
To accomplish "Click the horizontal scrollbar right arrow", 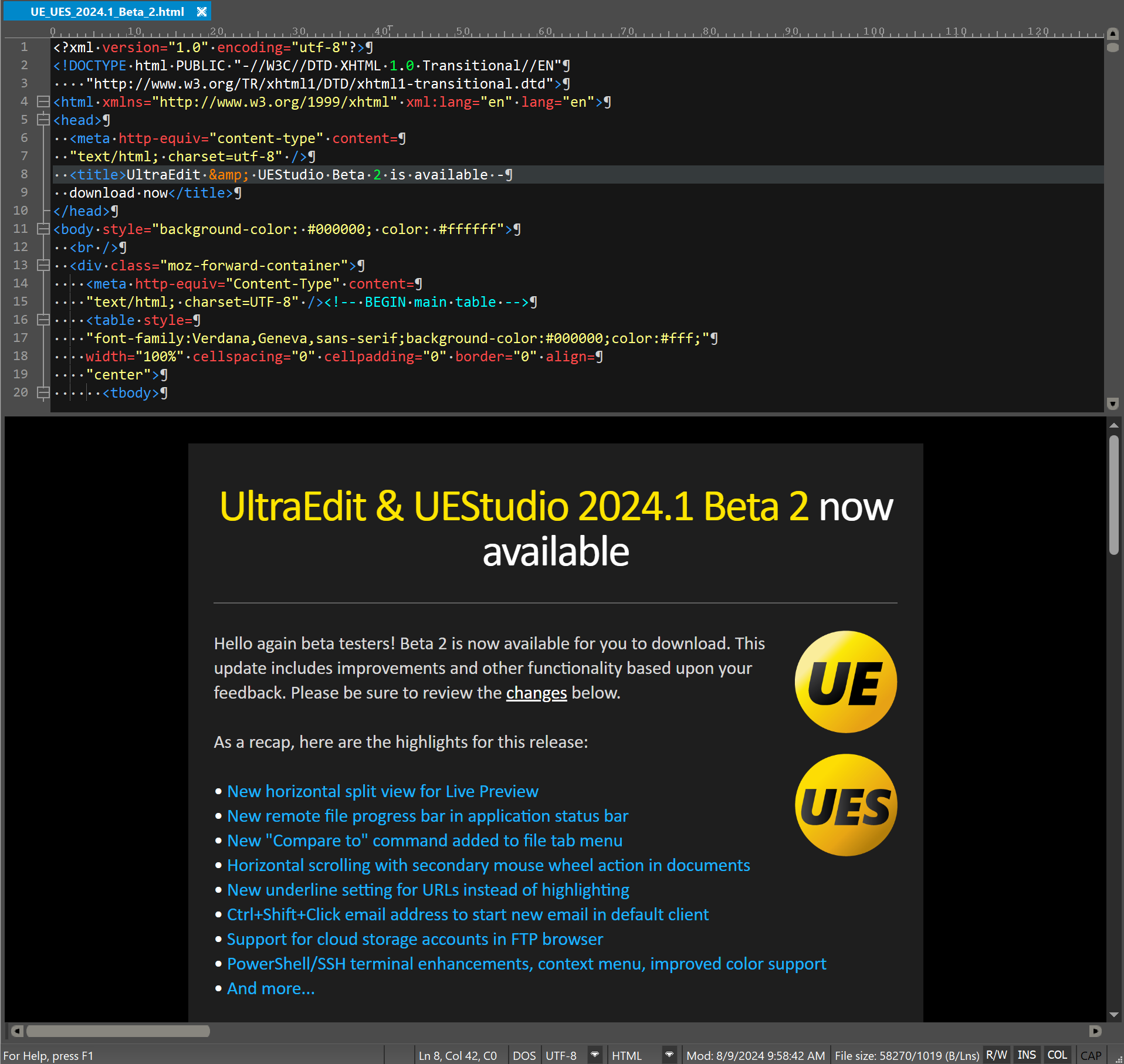I will click(x=1095, y=1031).
